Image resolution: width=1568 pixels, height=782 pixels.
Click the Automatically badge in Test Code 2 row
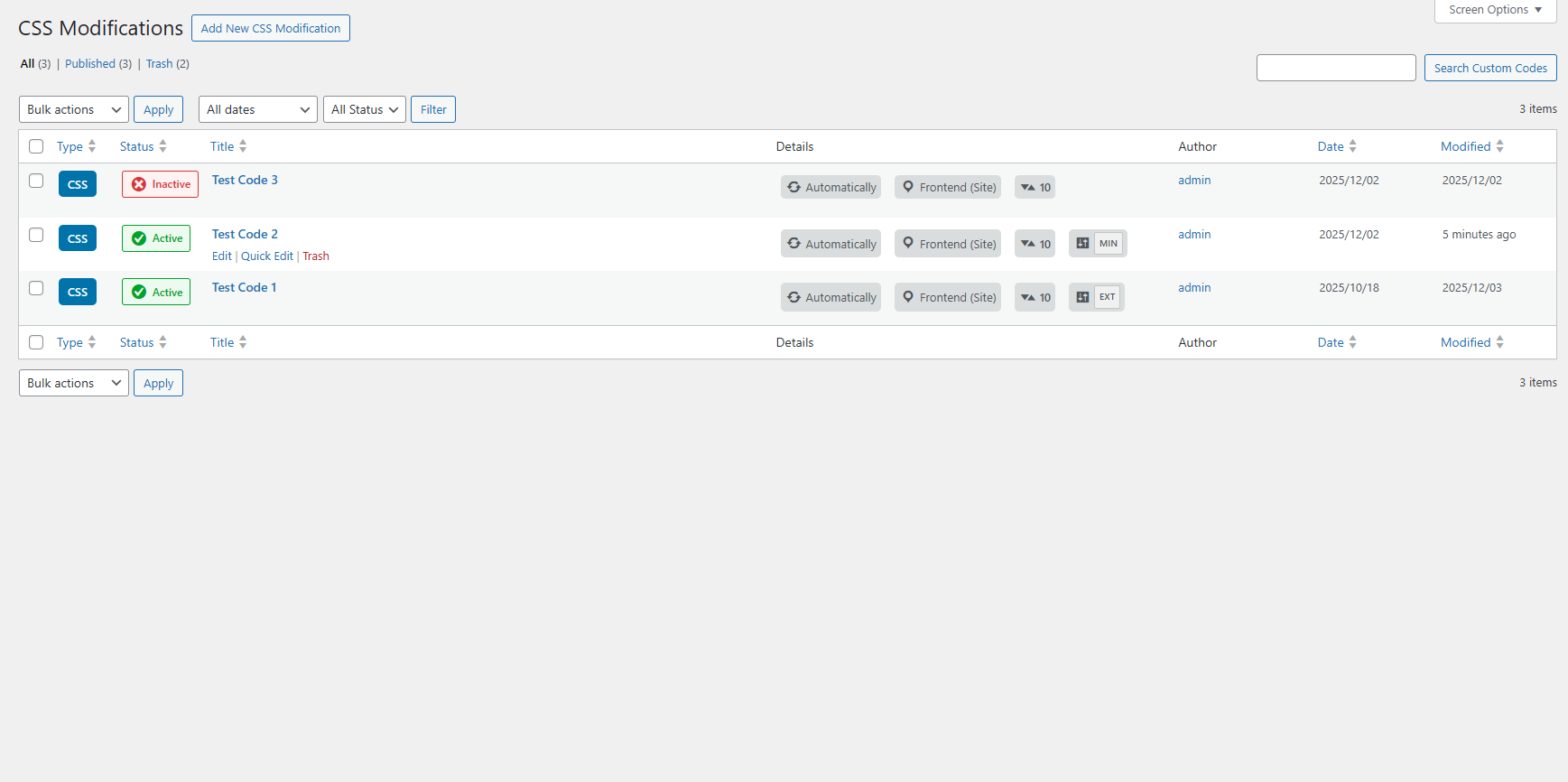[x=830, y=244]
